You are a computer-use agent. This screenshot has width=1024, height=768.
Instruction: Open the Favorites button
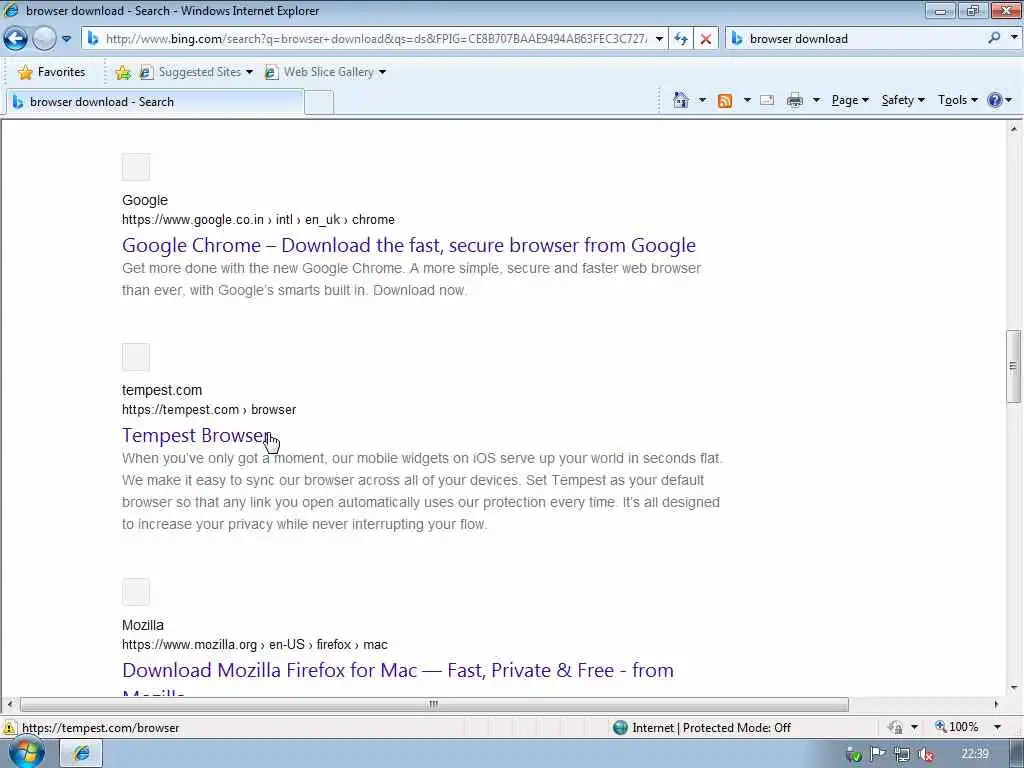(52, 72)
